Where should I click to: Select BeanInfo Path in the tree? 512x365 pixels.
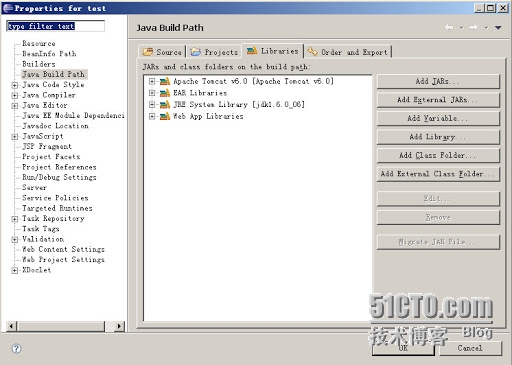coord(49,54)
